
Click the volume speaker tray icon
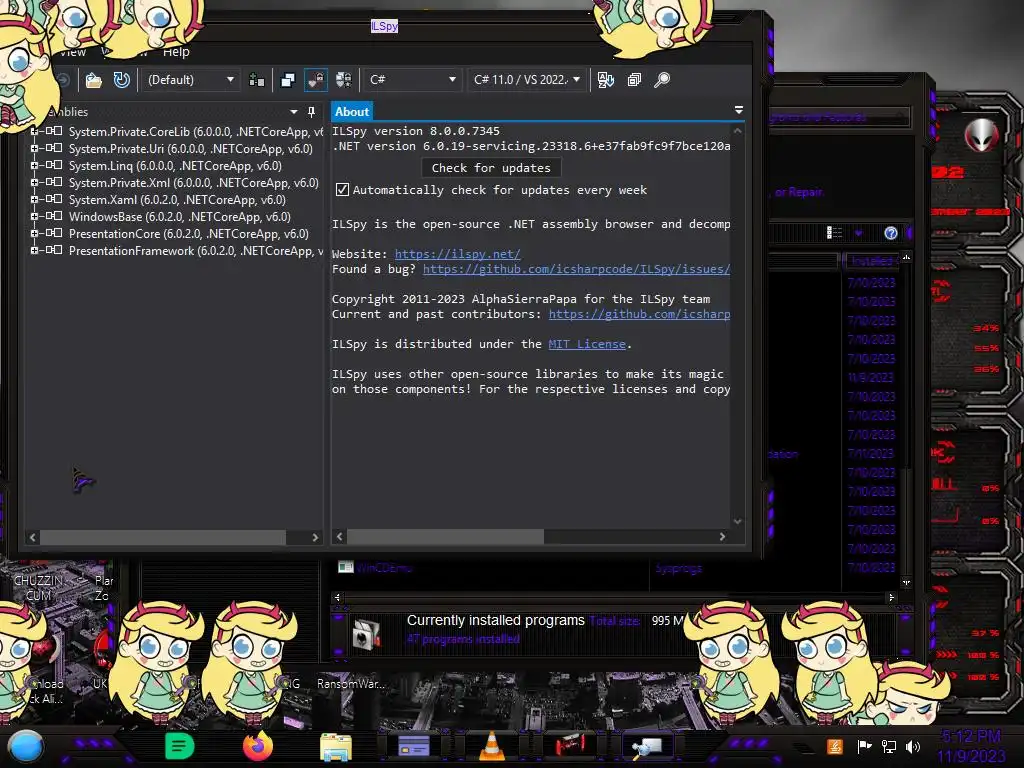click(913, 746)
